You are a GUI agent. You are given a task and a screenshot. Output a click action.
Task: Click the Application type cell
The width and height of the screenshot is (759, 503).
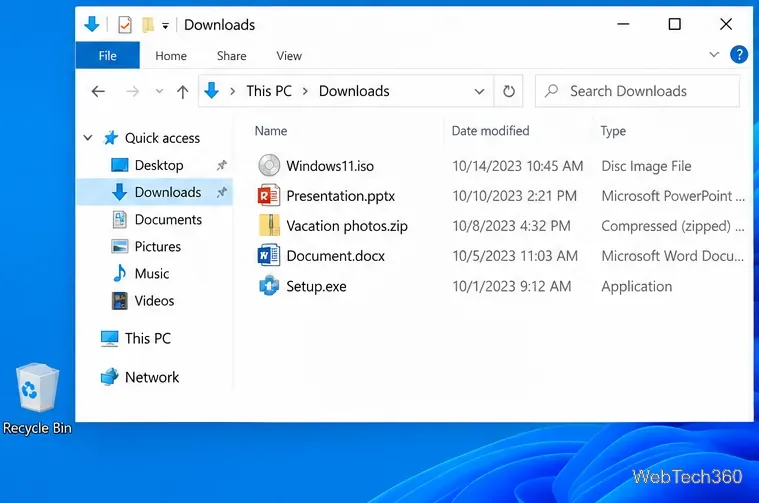[637, 286]
